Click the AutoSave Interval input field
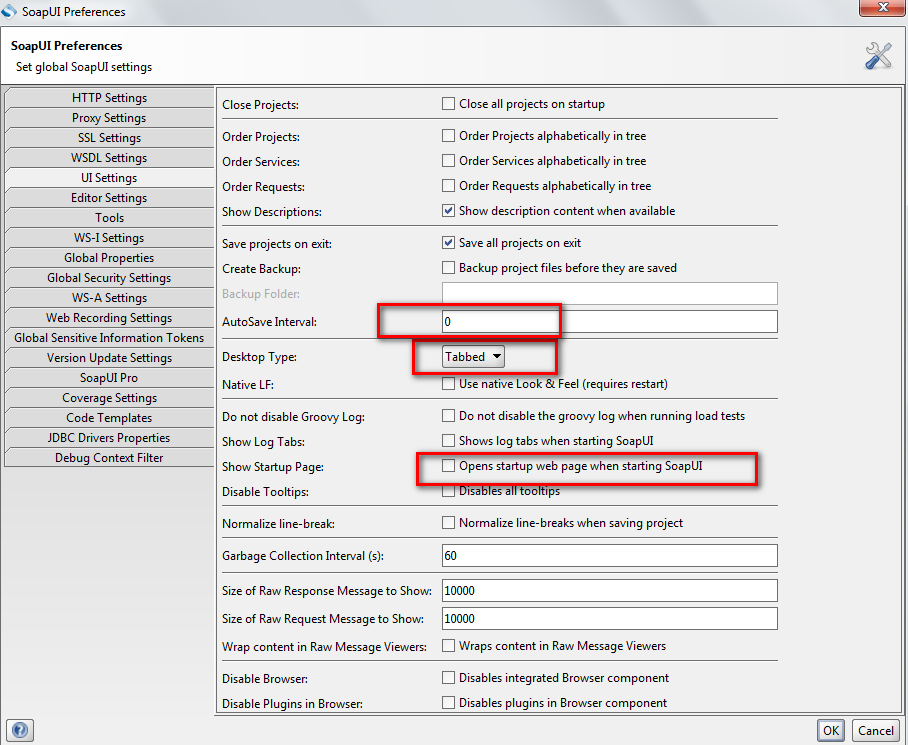 click(x=609, y=322)
